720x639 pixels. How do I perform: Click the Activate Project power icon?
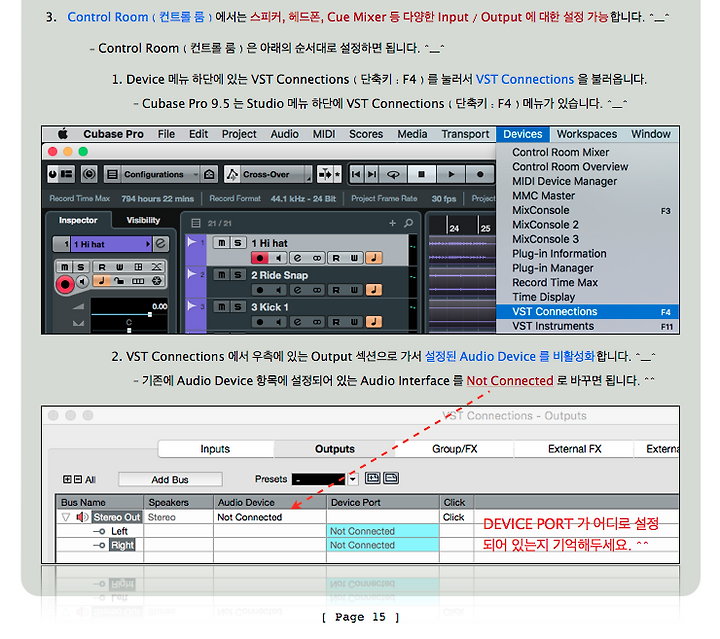pos(53,174)
